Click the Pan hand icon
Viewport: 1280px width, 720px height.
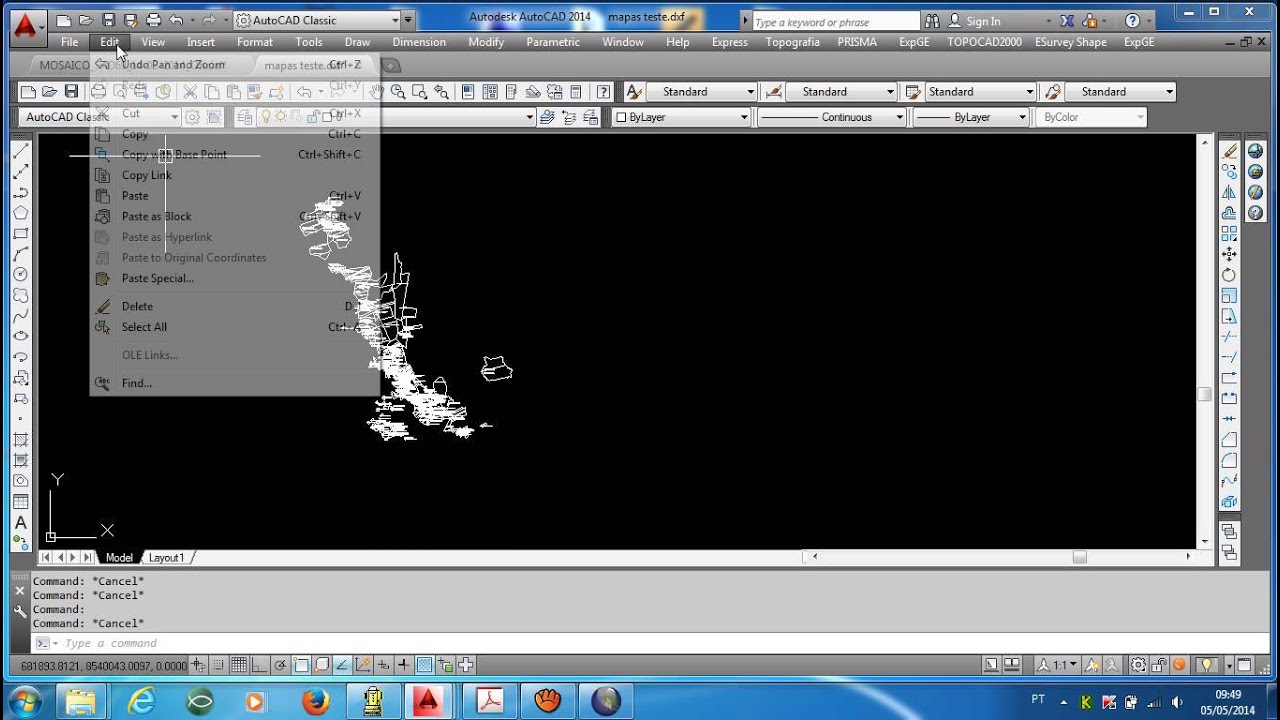click(377, 92)
